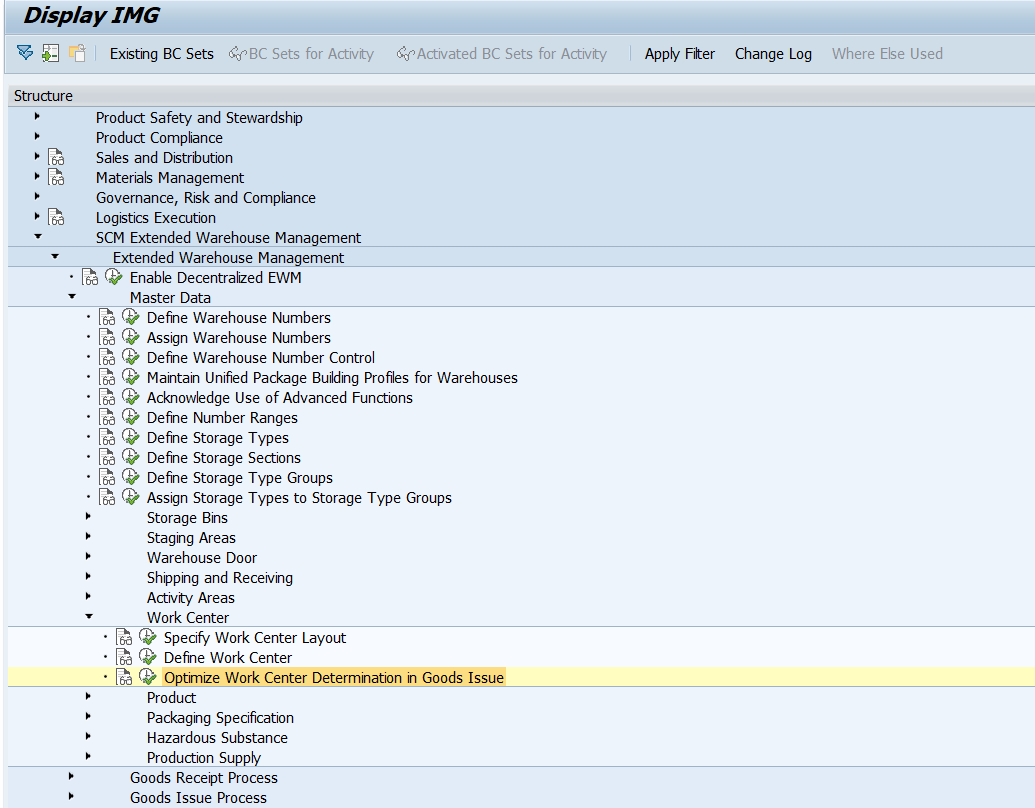
Task: Click the release notes clipboard toolbar icon
Action: pyautogui.click(x=77, y=53)
